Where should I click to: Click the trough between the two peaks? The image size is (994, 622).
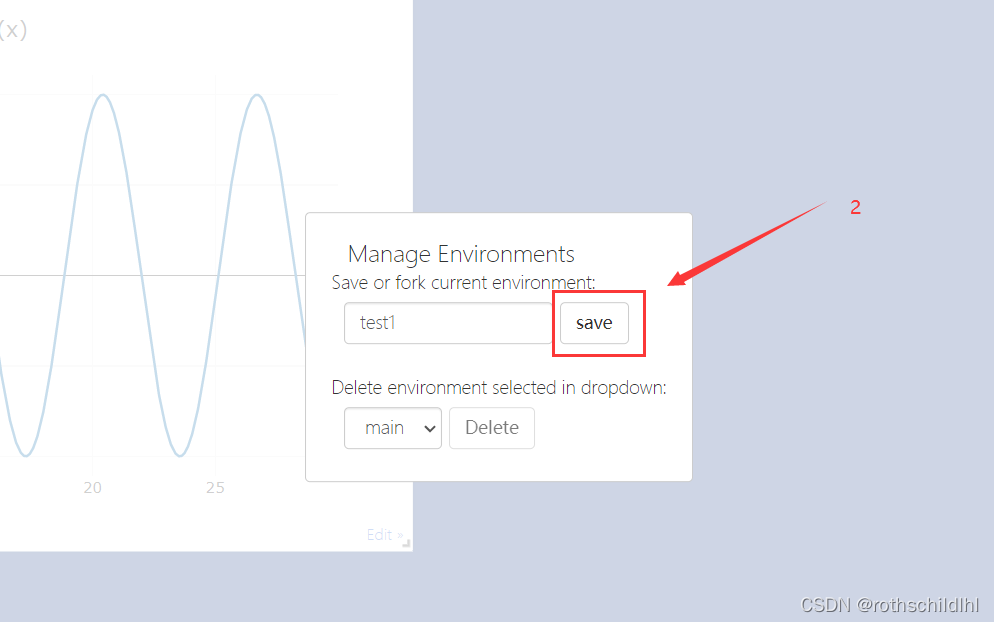(x=180, y=455)
